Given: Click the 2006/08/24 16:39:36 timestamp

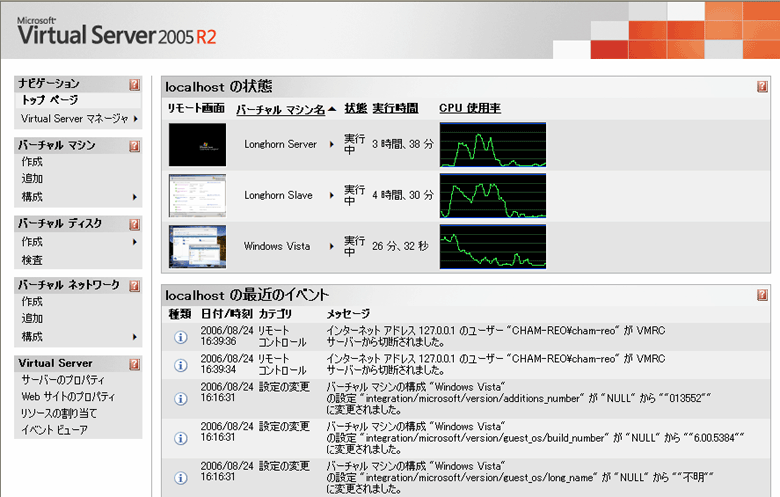Looking at the screenshot, I should 227,336.
